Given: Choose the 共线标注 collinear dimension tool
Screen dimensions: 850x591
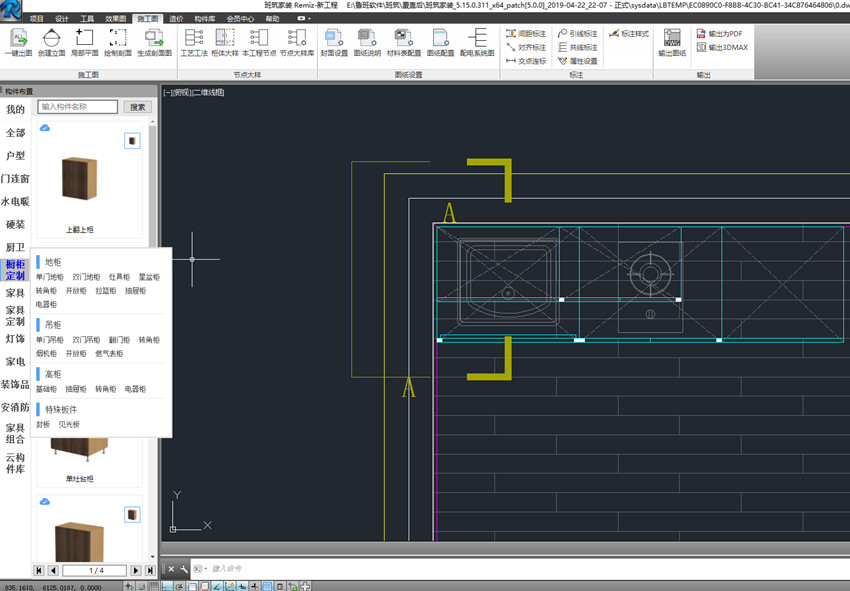Looking at the screenshot, I should tap(577, 47).
